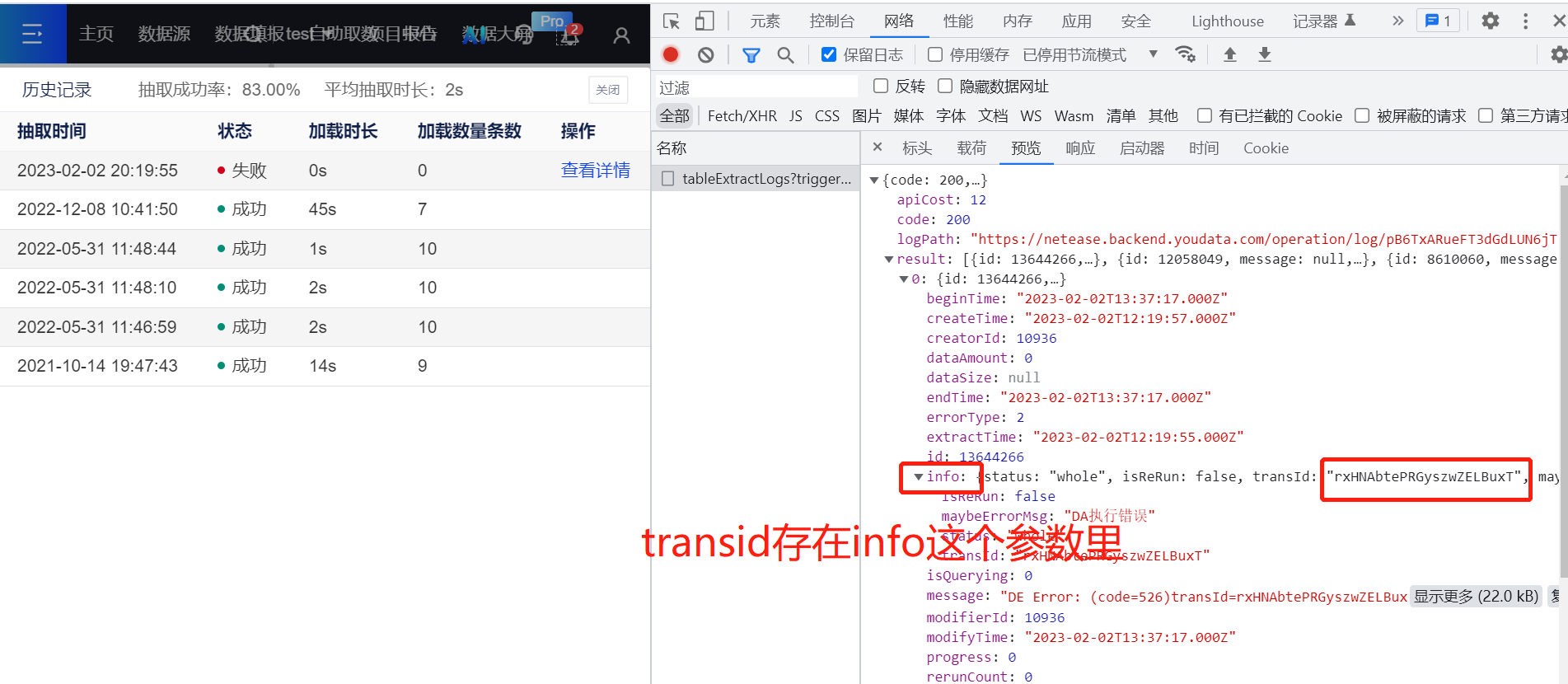Viewport: 1568px width, 684px height.
Task: Export HAR file download icon
Action: coord(1265,54)
